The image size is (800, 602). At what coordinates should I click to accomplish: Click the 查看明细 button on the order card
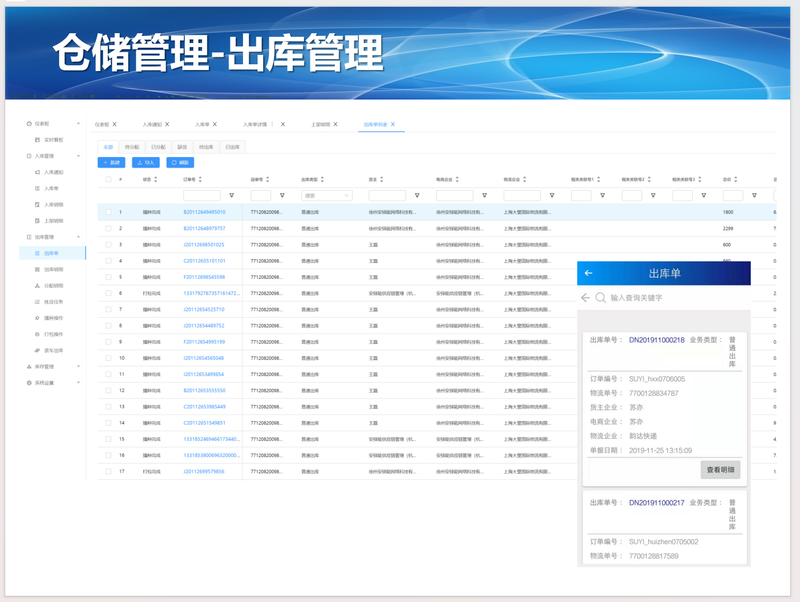(720, 470)
